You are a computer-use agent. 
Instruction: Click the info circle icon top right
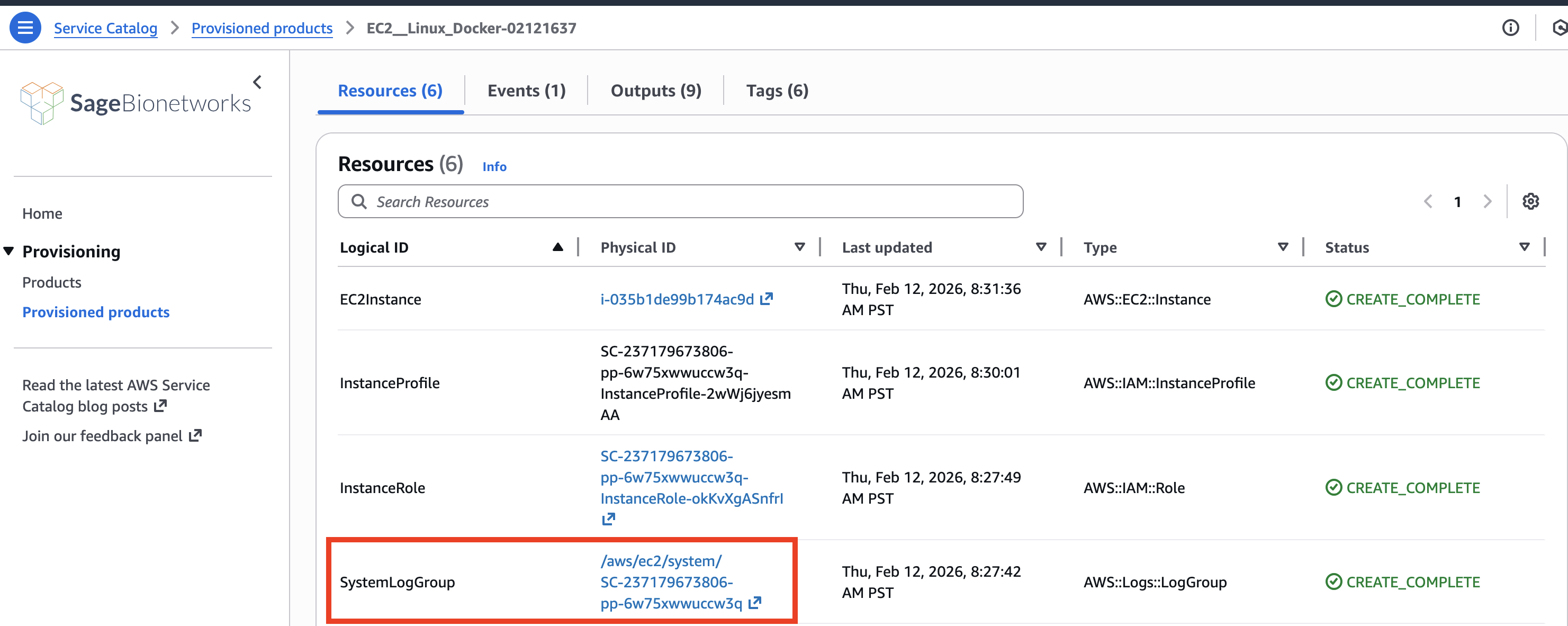tap(1510, 28)
